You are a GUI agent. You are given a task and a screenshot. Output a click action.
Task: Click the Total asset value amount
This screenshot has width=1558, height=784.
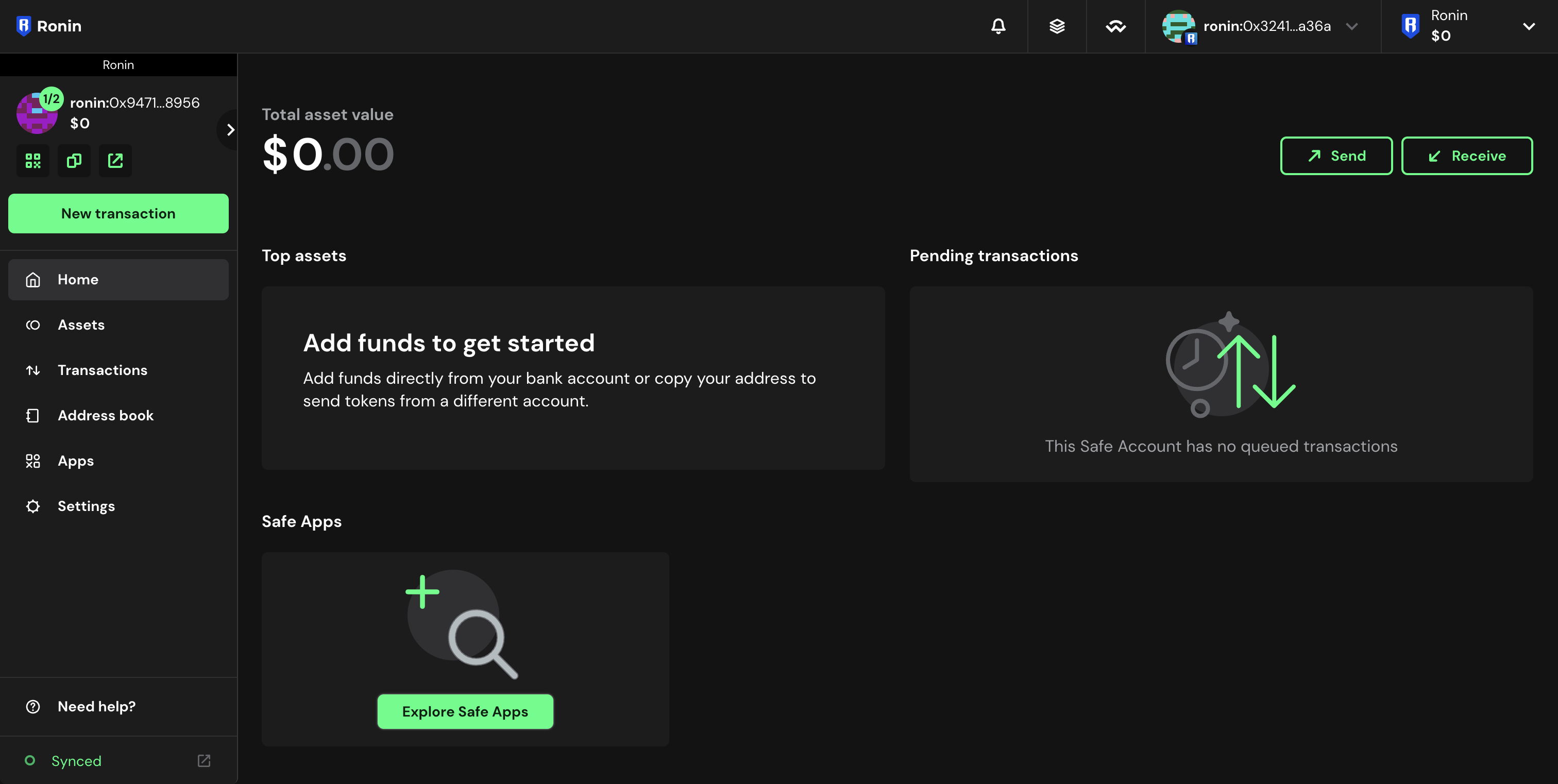[328, 155]
